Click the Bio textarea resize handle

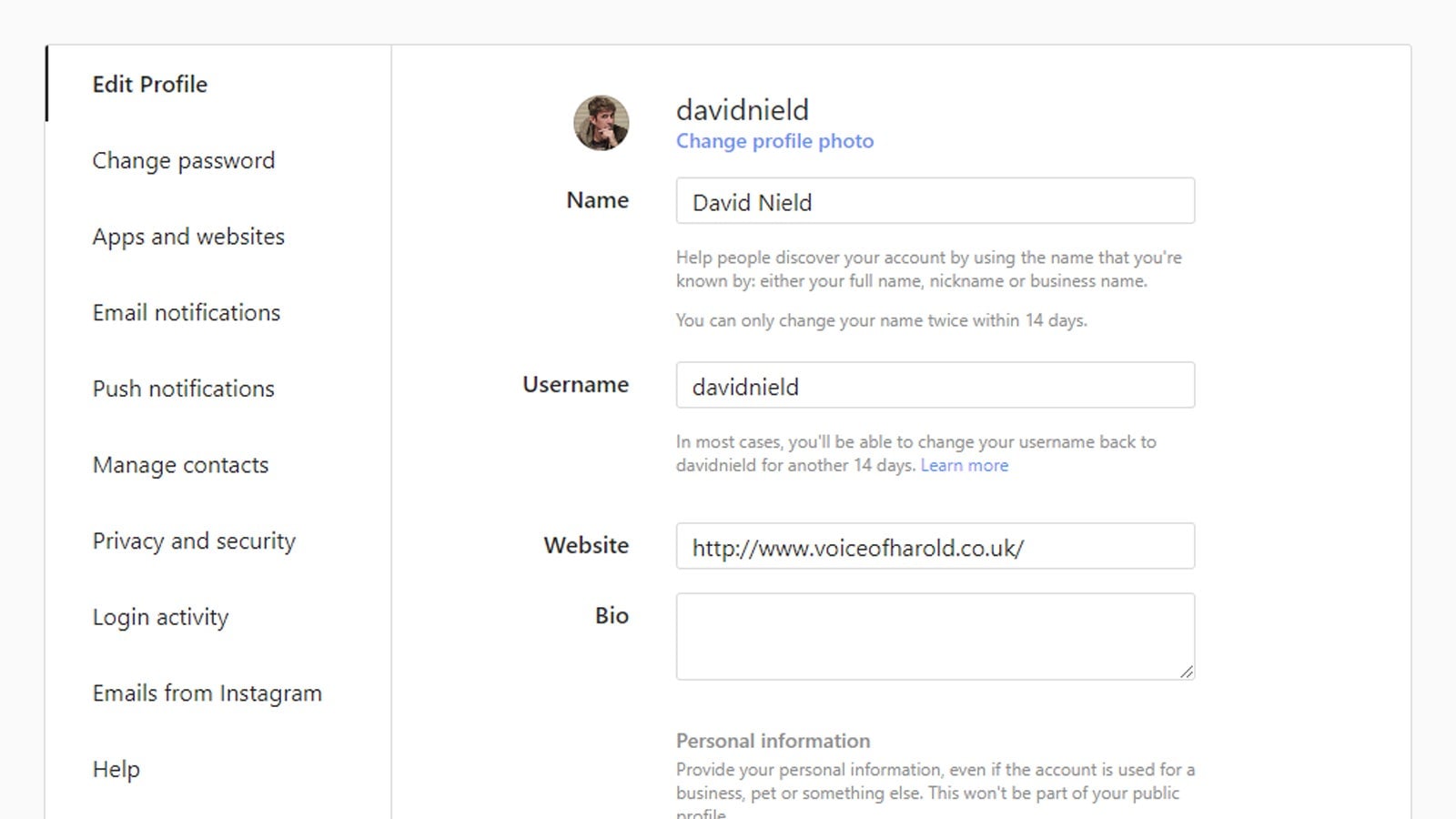click(x=1187, y=672)
